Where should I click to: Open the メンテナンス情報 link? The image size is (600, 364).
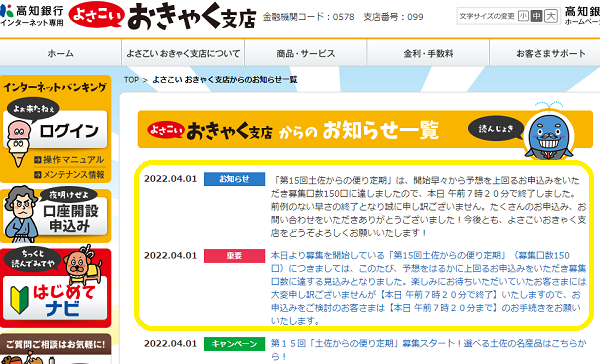73,175
